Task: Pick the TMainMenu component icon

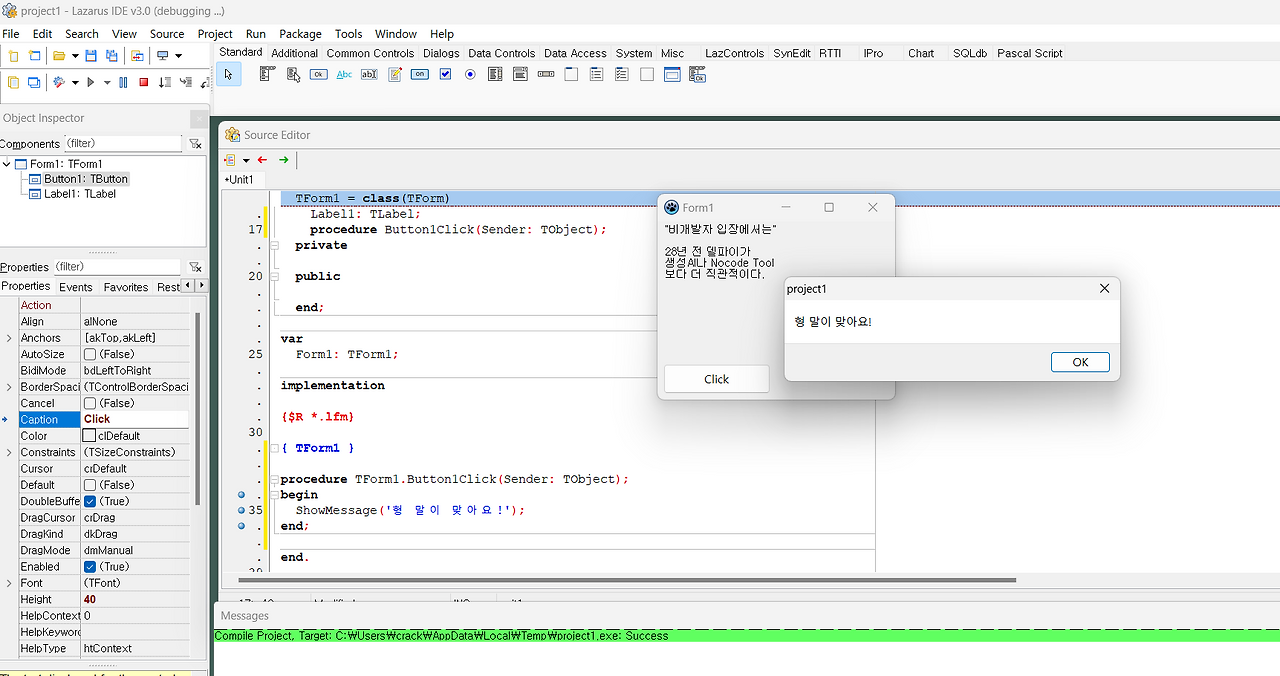Action: coord(267,74)
